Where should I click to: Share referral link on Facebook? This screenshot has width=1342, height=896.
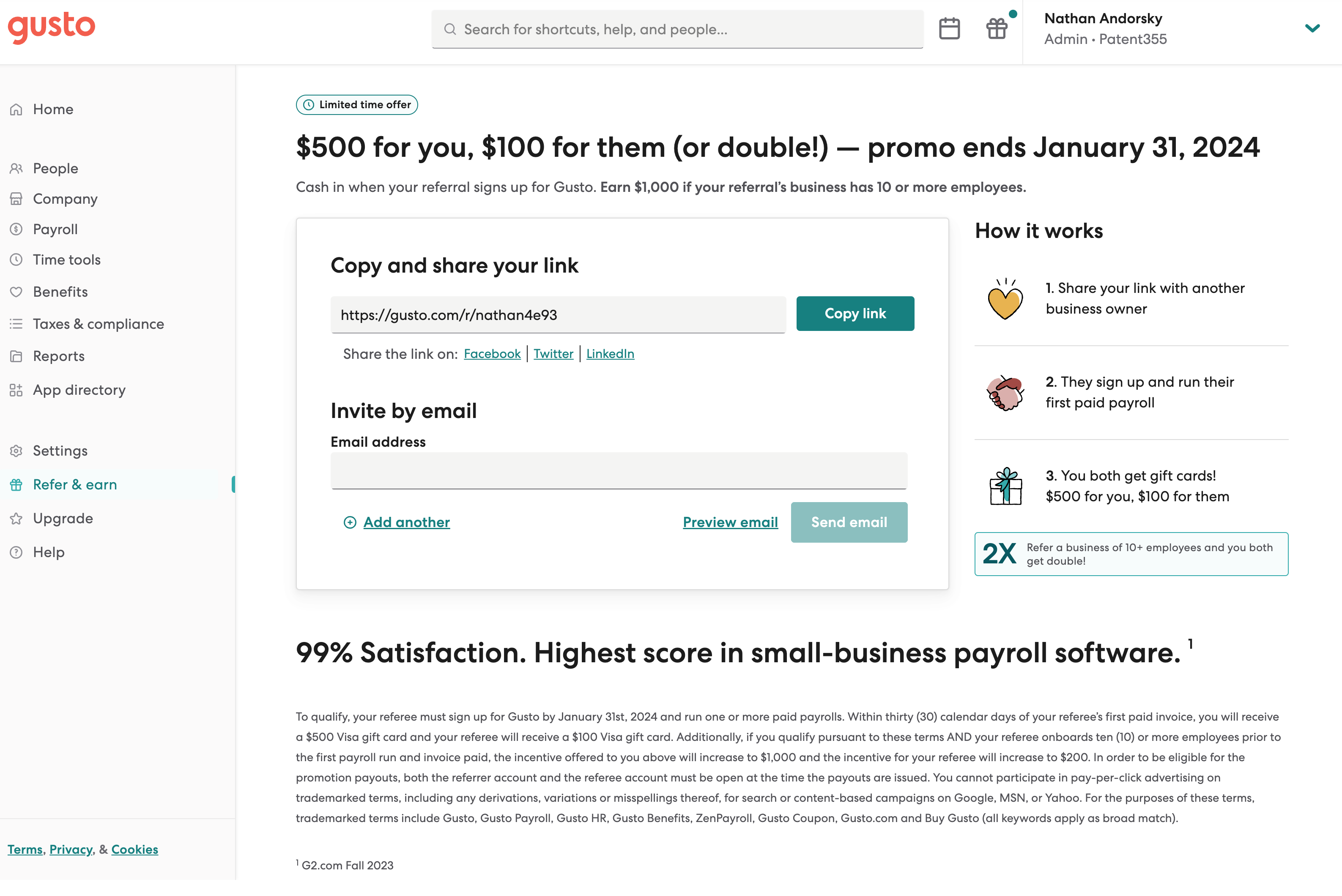tap(491, 353)
